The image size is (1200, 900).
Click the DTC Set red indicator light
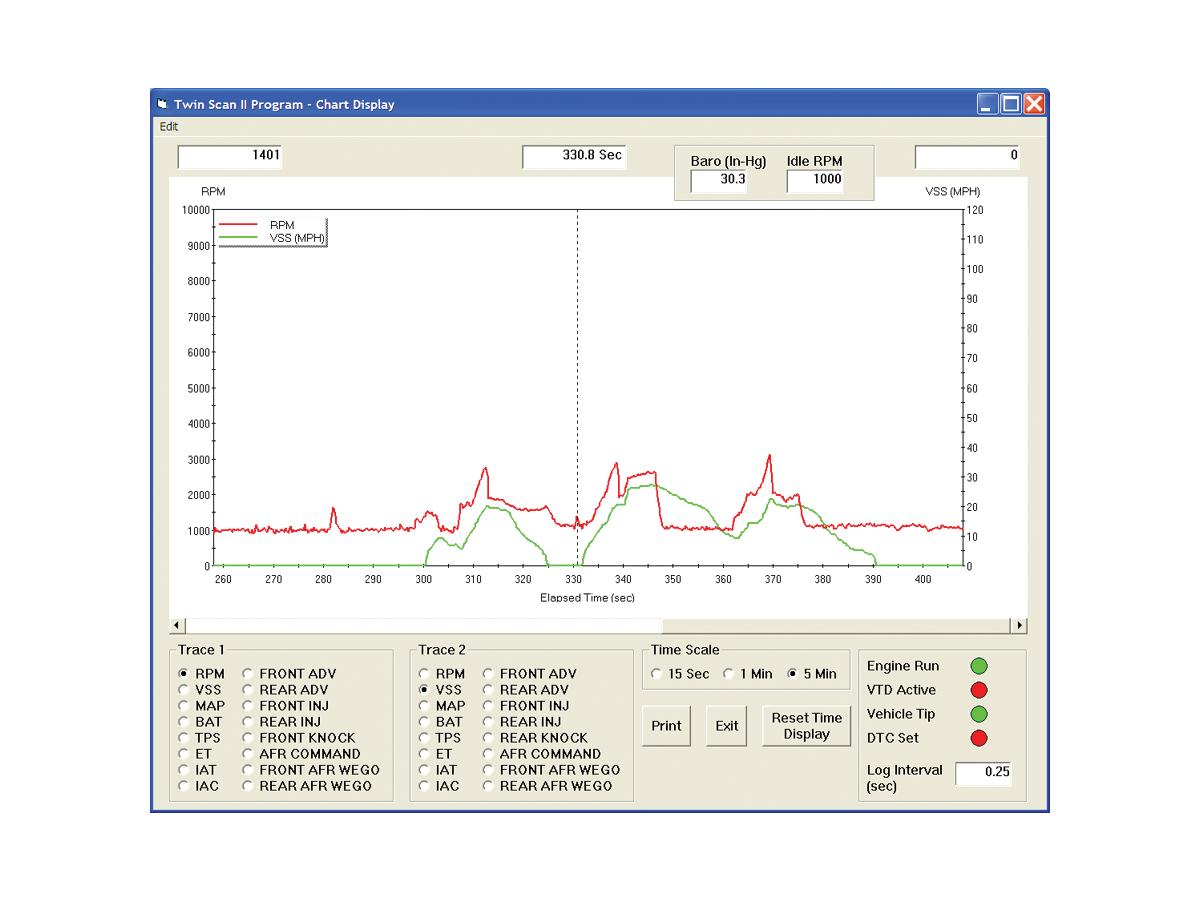click(979, 738)
